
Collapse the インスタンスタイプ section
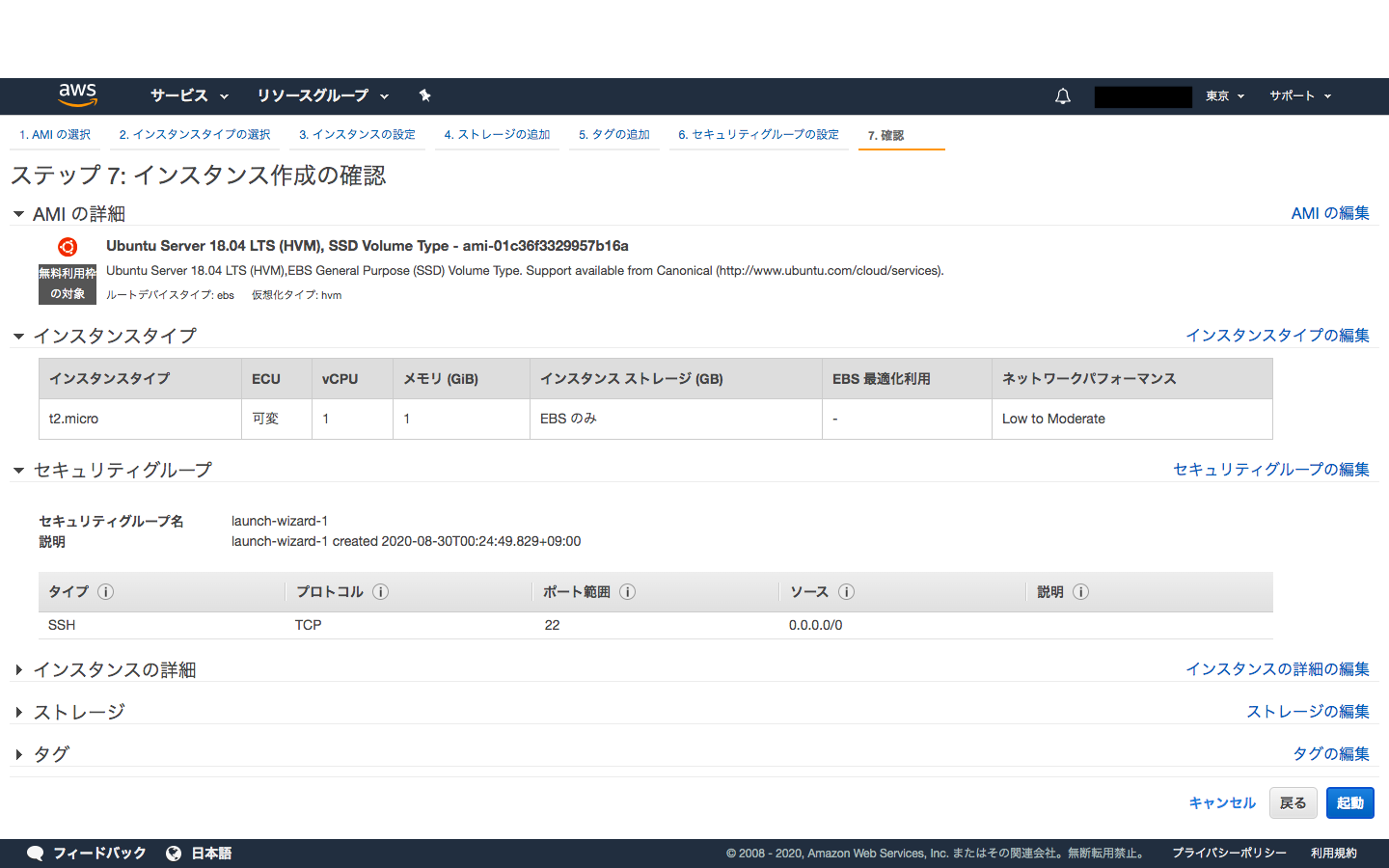[18, 337]
